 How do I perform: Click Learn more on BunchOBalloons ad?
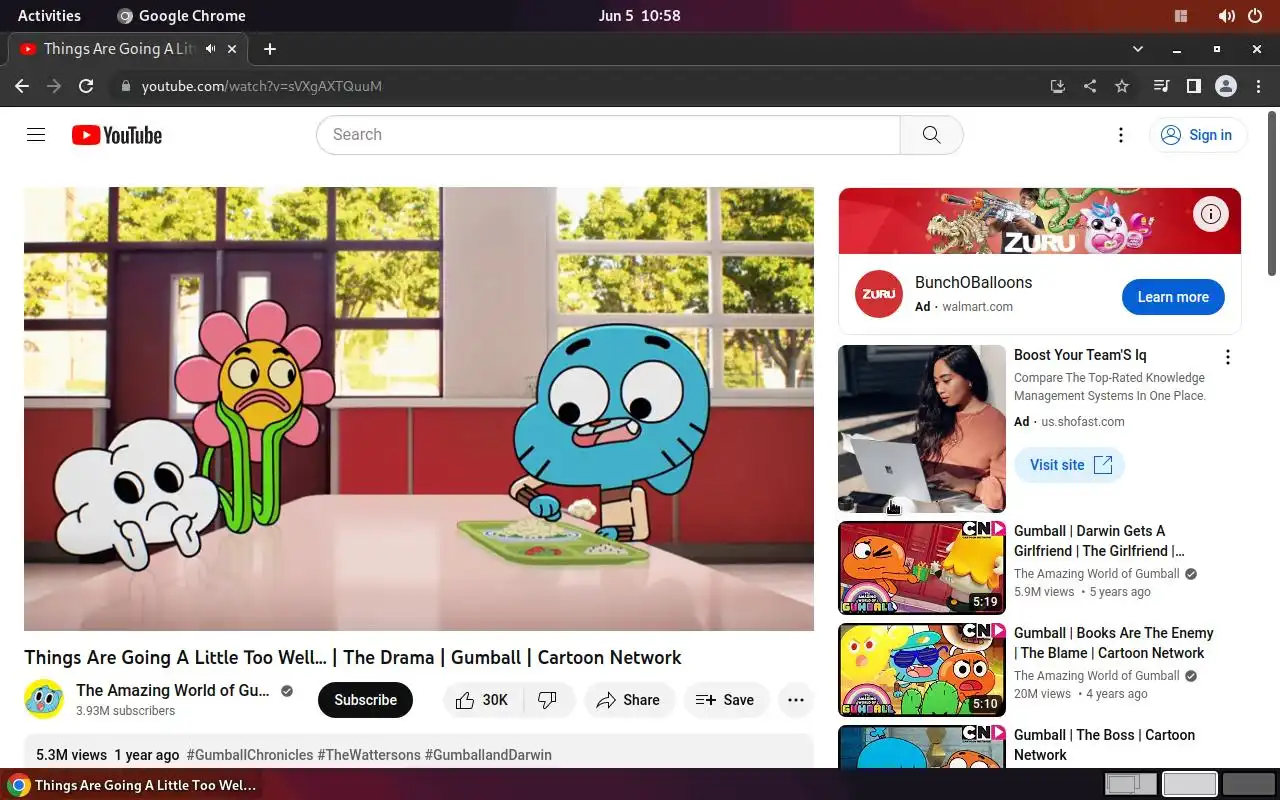click(x=1173, y=297)
